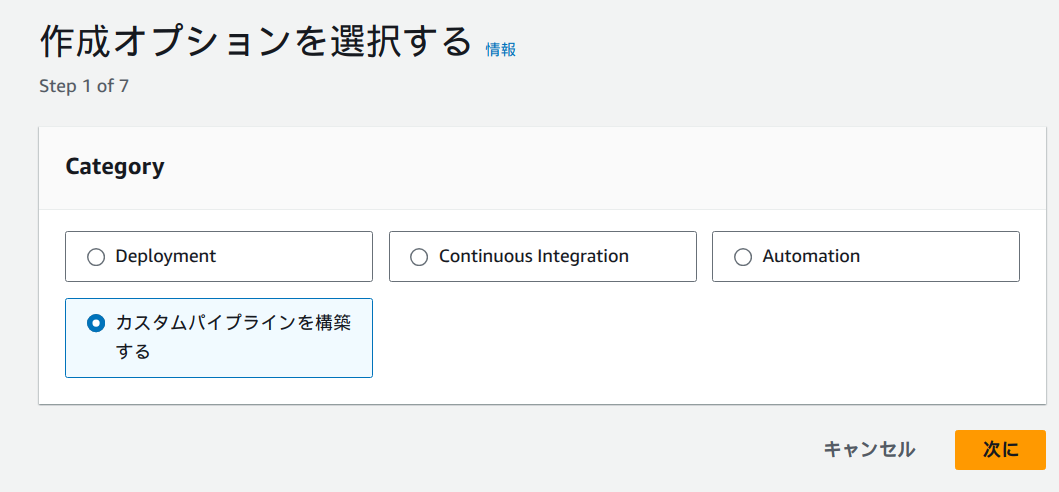Image resolution: width=1059 pixels, height=492 pixels.
Task: Click the 作成オプションを選択する page title
Action: [x=255, y=42]
